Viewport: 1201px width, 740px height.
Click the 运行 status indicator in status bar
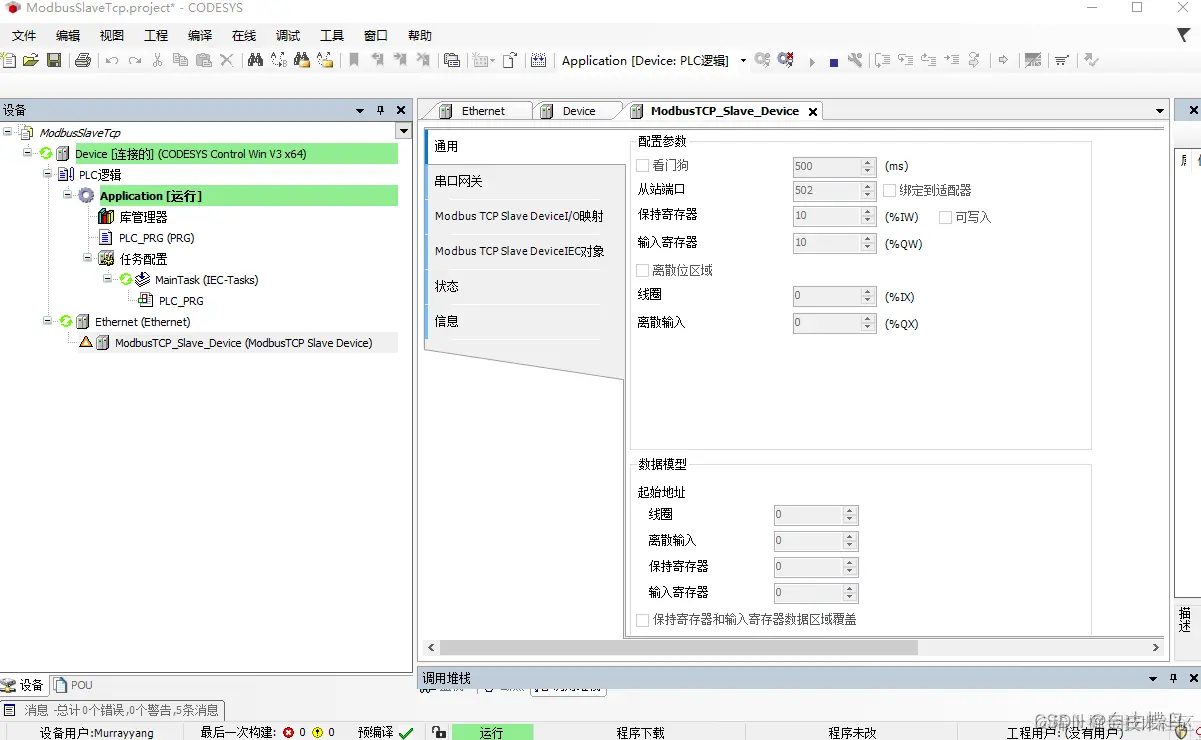(492, 732)
